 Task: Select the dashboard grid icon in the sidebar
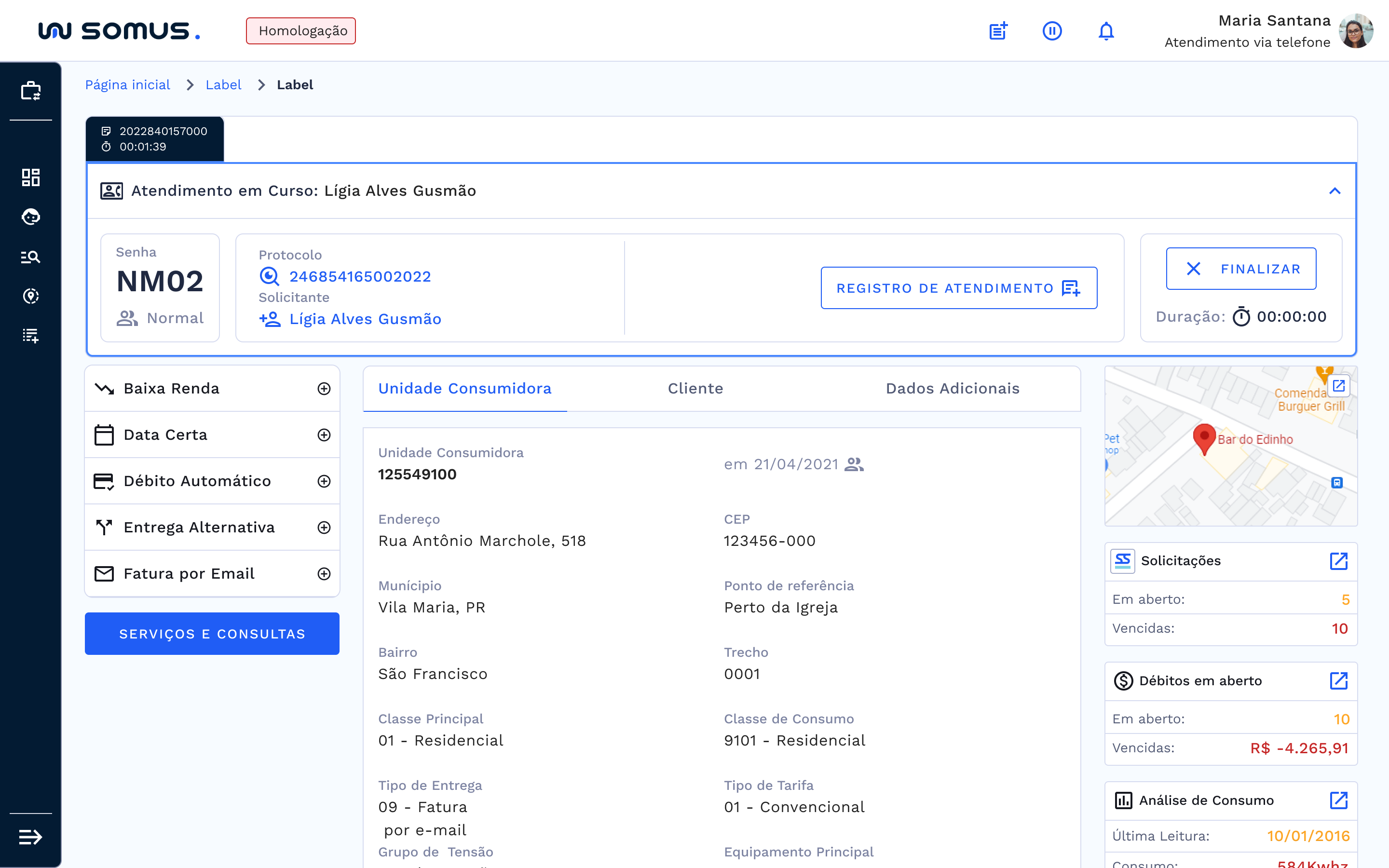(x=30, y=178)
